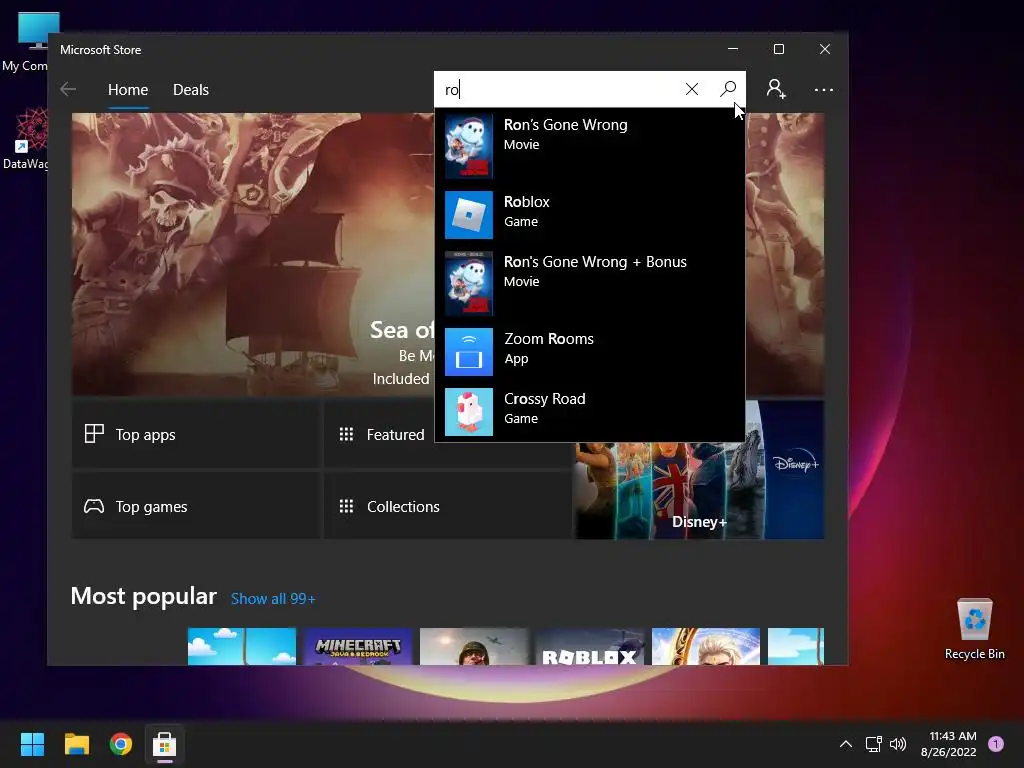
Task: Open the Windows Start menu
Action: pyautogui.click(x=32, y=744)
